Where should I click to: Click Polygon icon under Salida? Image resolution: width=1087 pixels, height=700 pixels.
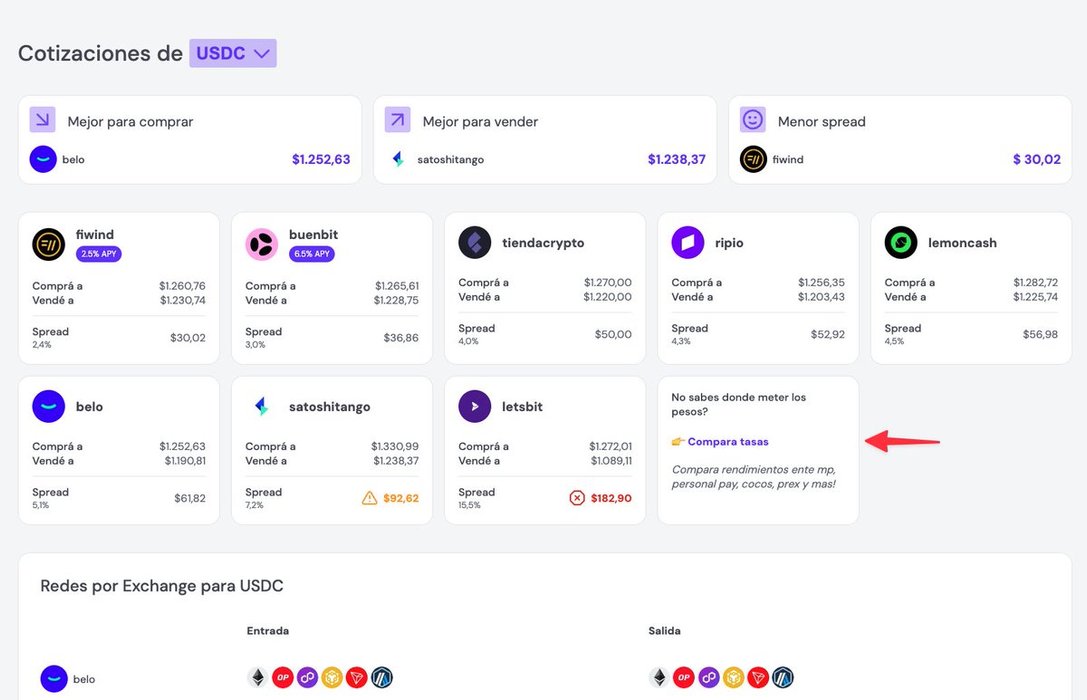[709, 677]
